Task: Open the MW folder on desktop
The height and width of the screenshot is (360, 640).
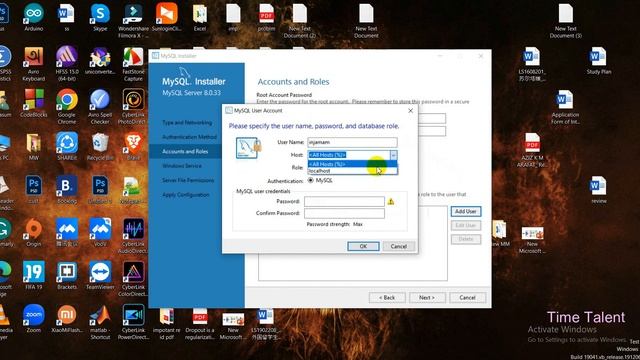Action: [x=33, y=146]
